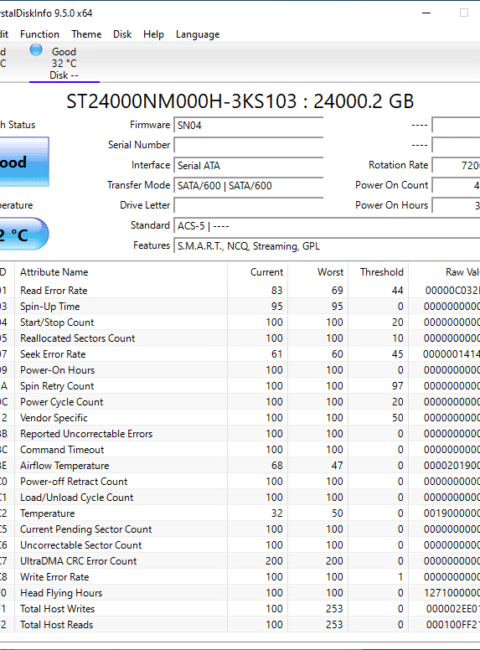Select the Read Error Rate row
Viewport: 480px width, 650px height.
click(240, 290)
